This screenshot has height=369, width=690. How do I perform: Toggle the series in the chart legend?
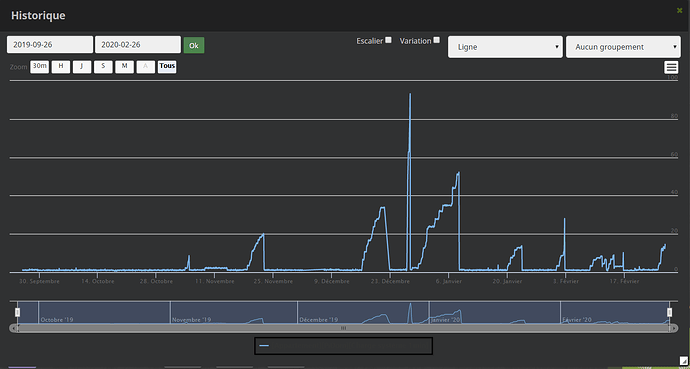344,346
